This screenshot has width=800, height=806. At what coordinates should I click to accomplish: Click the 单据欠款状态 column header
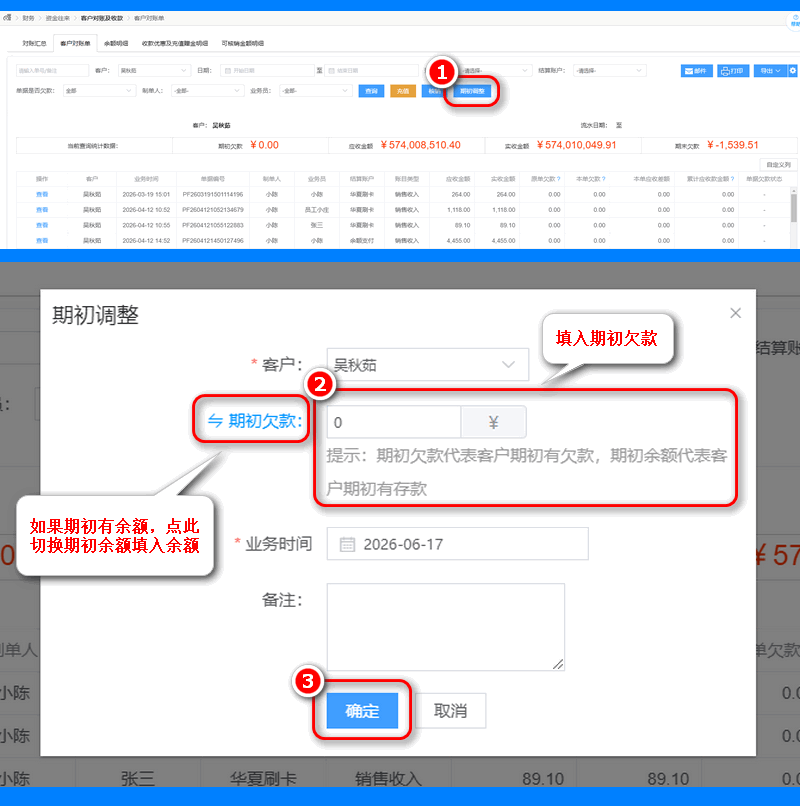coord(764,179)
